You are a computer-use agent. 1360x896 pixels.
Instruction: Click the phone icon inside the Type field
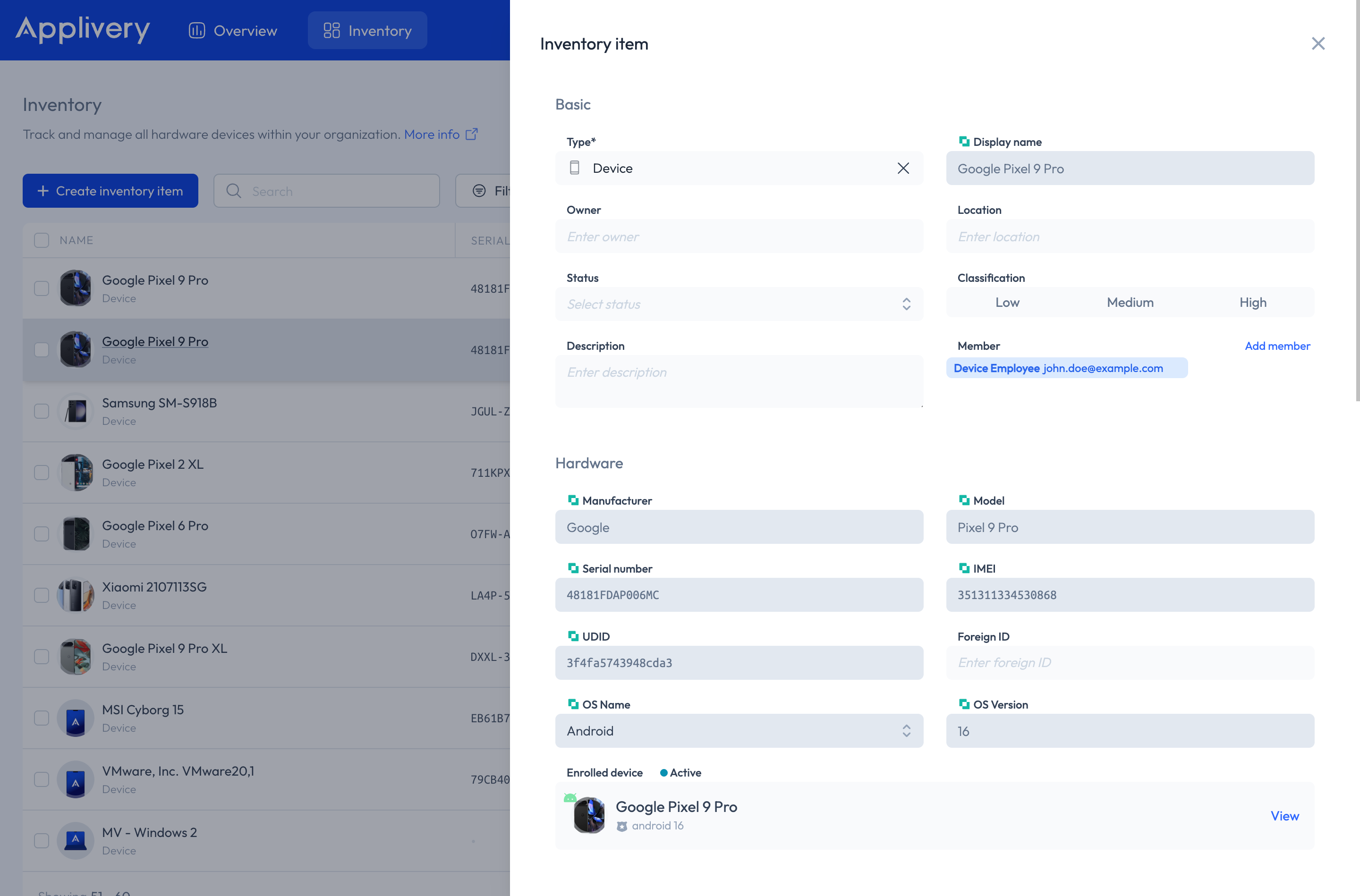(575, 168)
